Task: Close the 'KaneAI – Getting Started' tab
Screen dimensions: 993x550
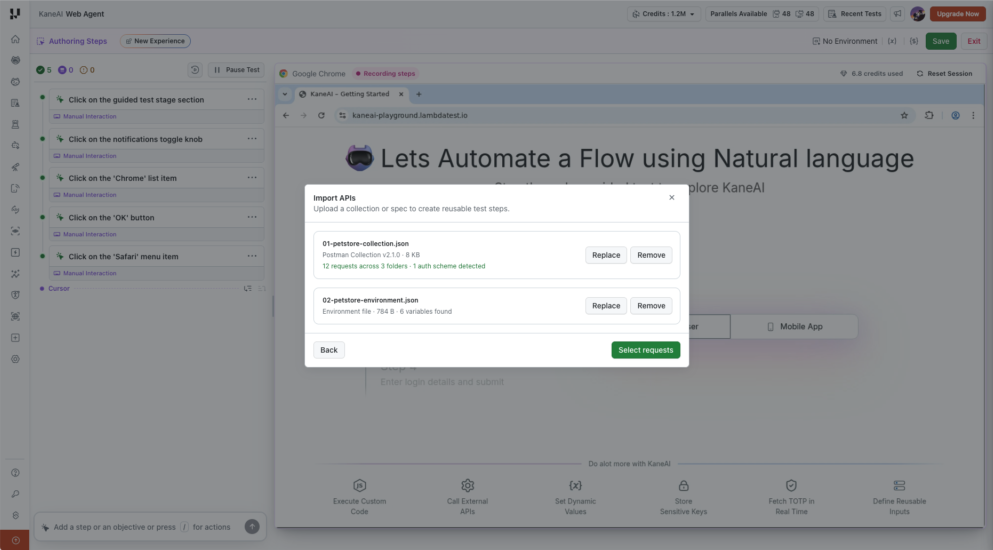Action: (401, 94)
